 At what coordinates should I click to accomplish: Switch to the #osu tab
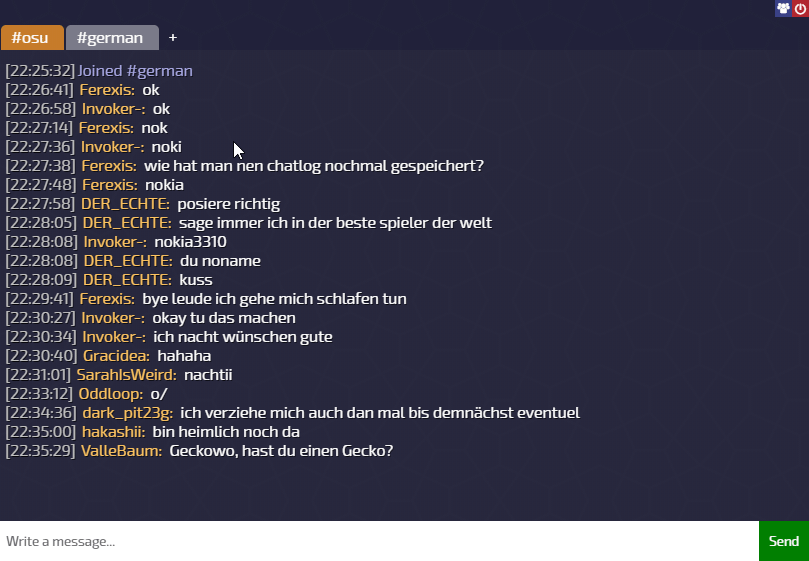(32, 38)
